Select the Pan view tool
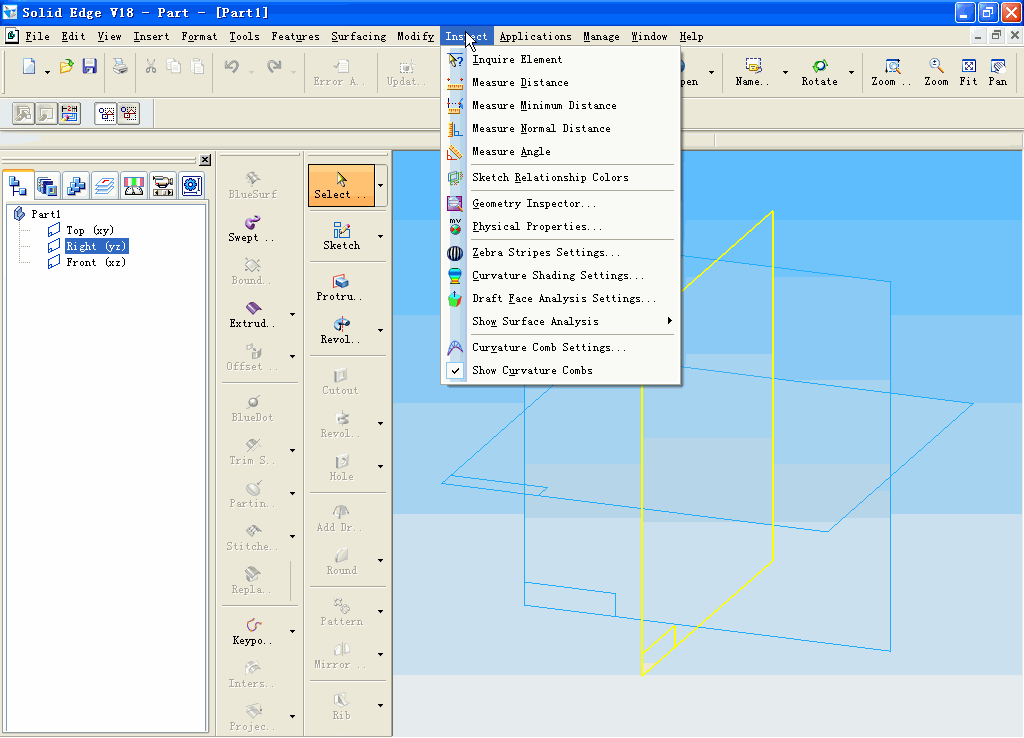Image resolution: width=1024 pixels, height=738 pixels. (x=998, y=72)
